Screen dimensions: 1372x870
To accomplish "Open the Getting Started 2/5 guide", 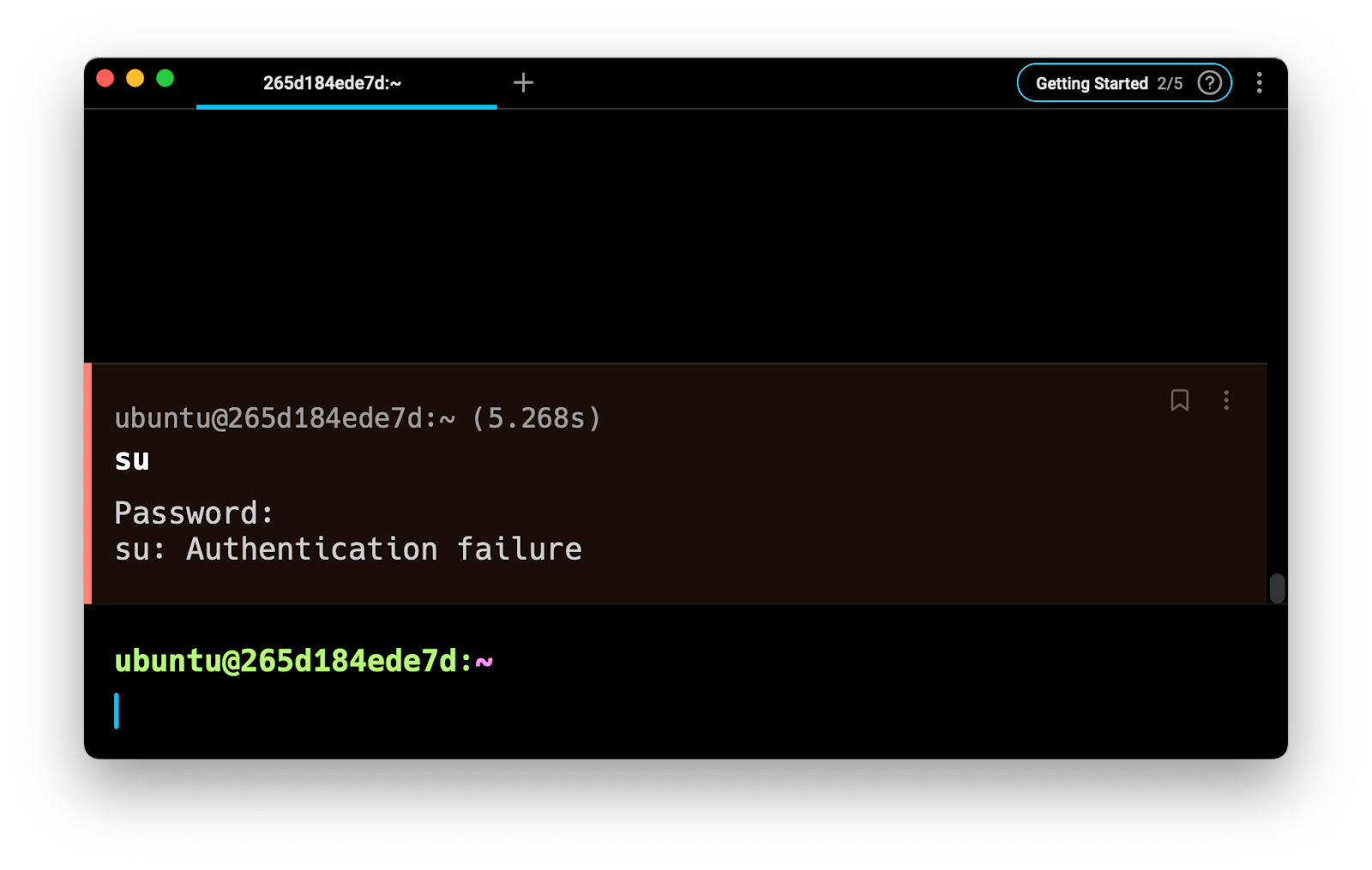I will click(x=1108, y=83).
